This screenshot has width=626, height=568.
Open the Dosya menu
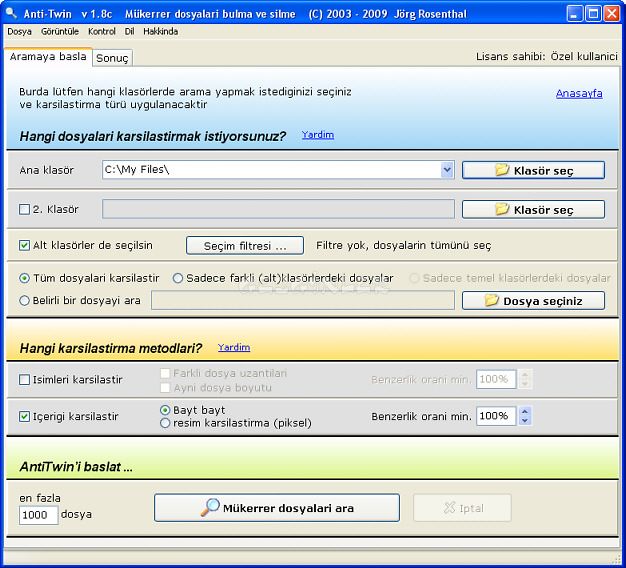coord(19,32)
